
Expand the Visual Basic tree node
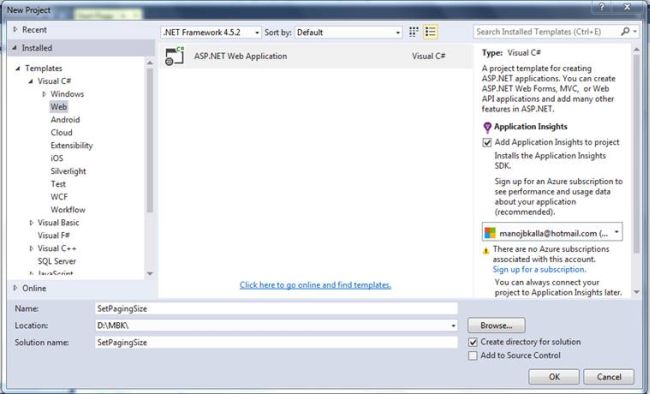tap(31, 223)
